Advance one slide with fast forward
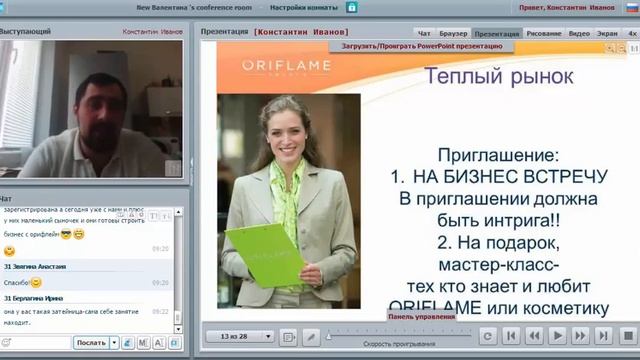Image resolution: width=640 pixels, height=360 pixels. click(580, 336)
